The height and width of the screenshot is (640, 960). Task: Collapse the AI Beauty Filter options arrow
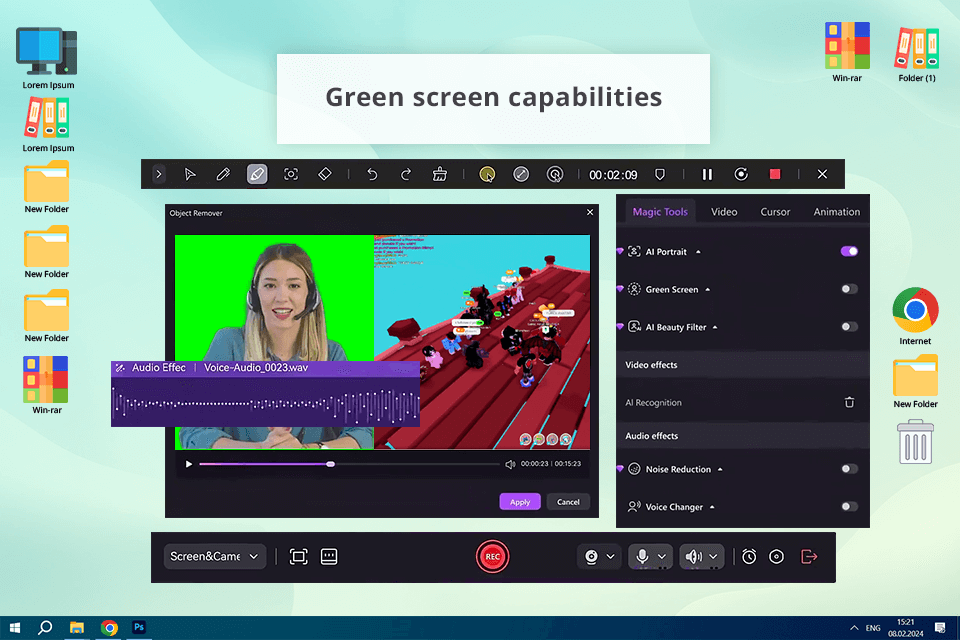click(x=714, y=328)
